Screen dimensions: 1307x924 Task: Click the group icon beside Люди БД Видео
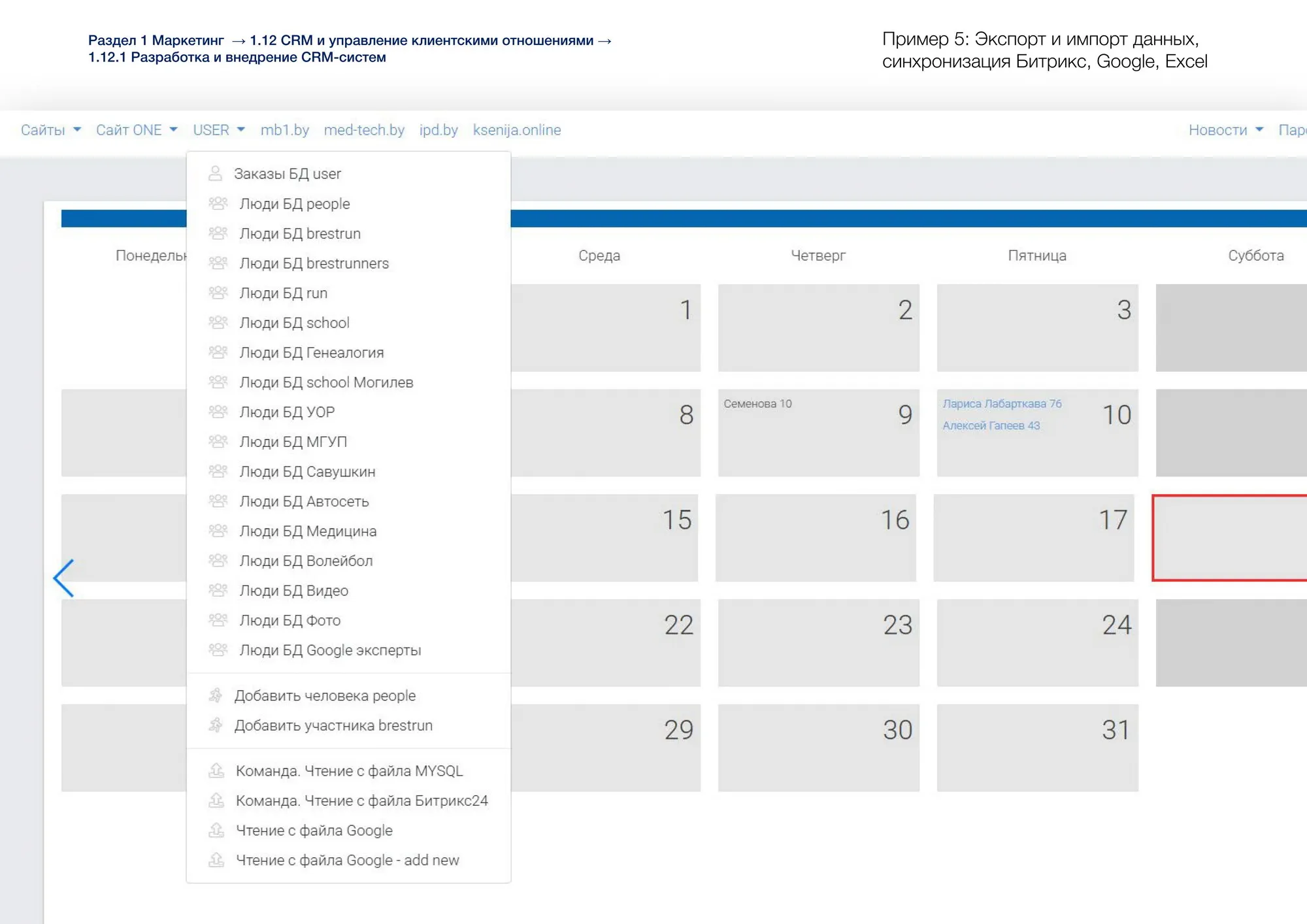pos(218,590)
